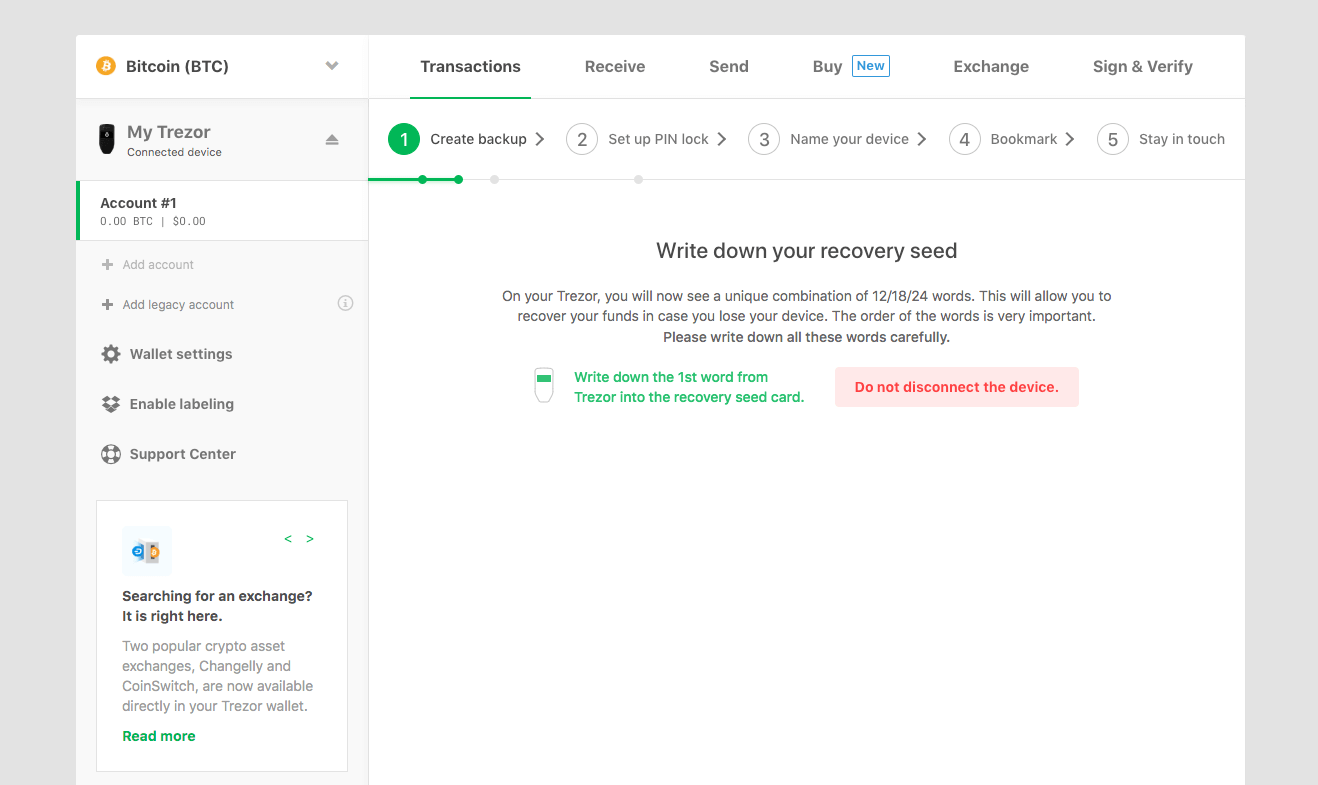Click the Add legacy account label
The height and width of the screenshot is (785, 1318).
pos(178,305)
